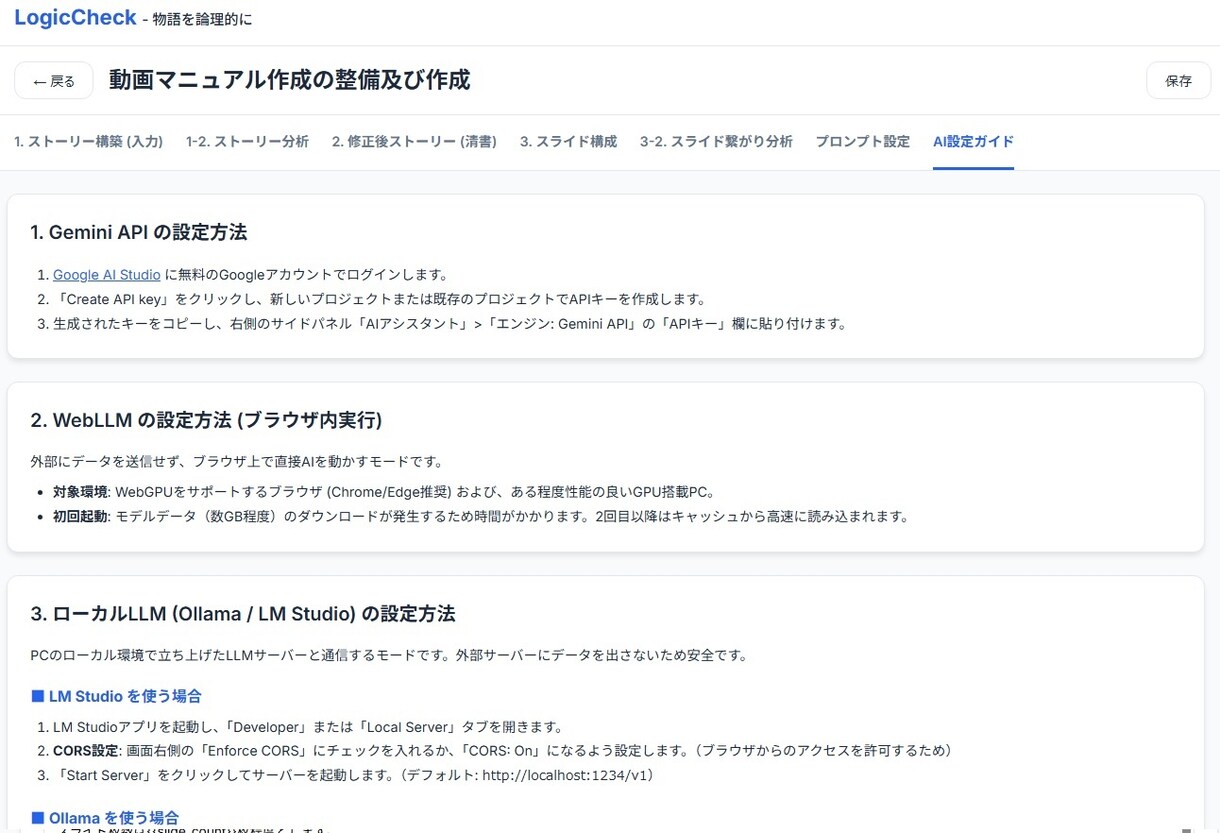Click the 対象環境 bullet item
The height and width of the screenshot is (833, 1220).
[x=384, y=492]
